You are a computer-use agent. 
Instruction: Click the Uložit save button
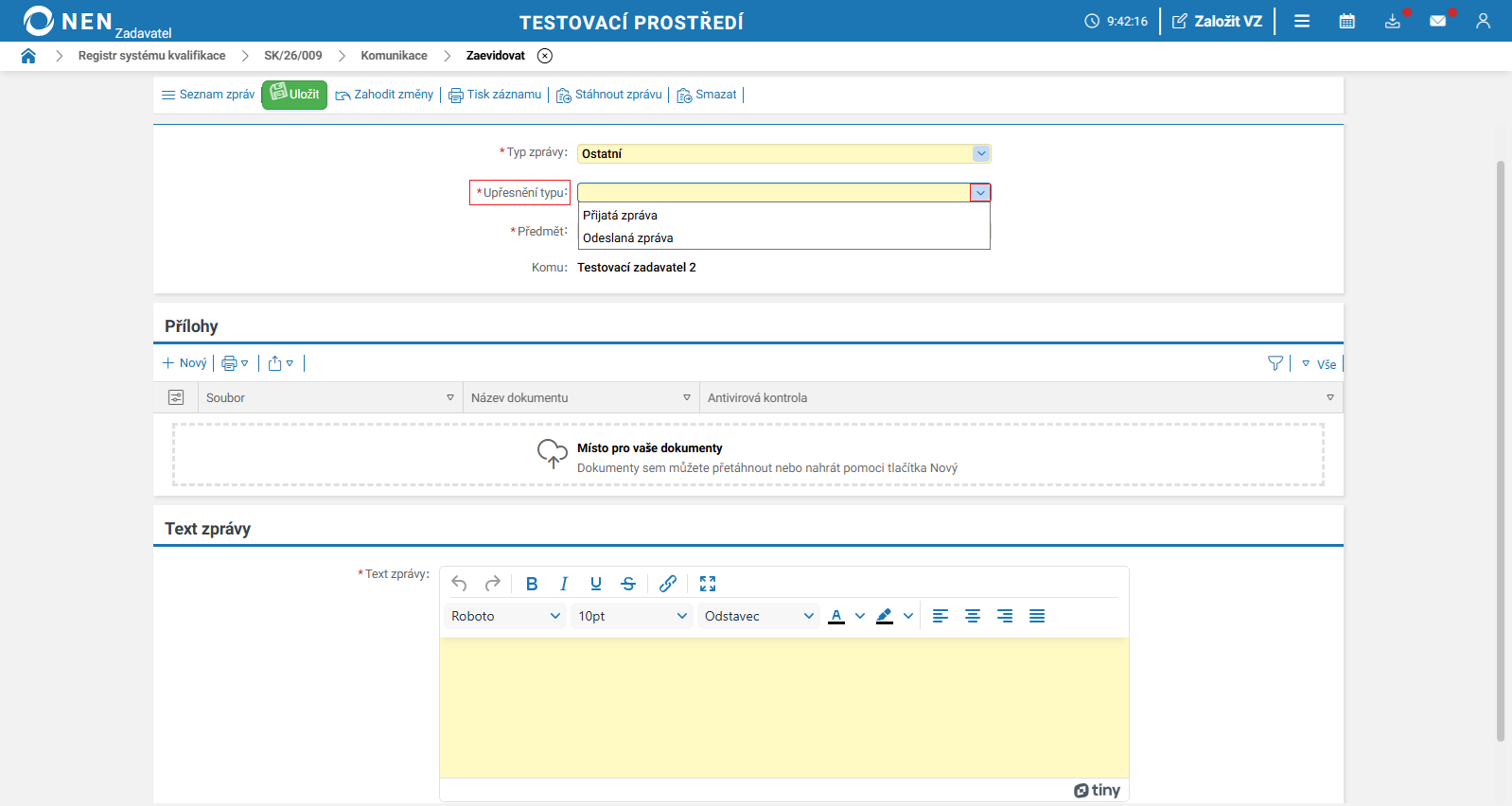294,95
